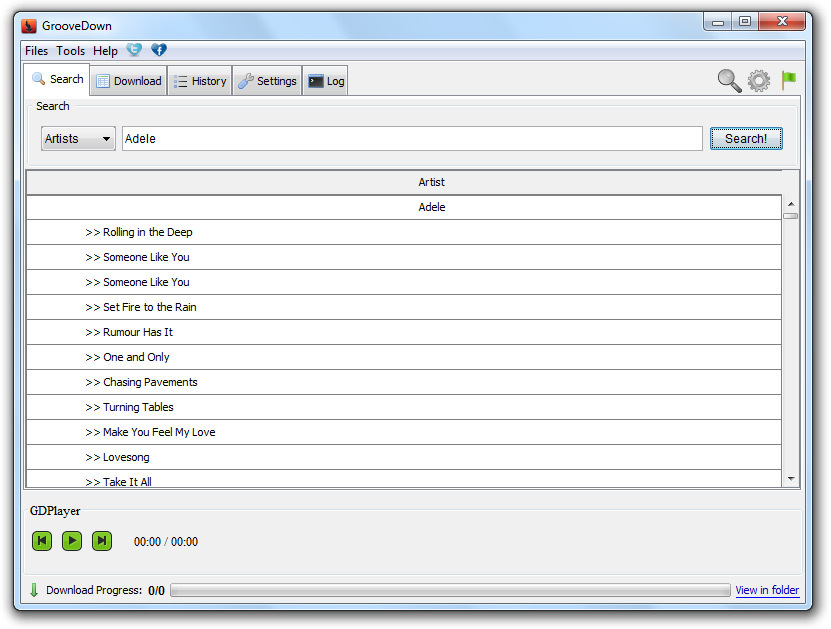The height and width of the screenshot is (629, 831).
Task: Select the Take It All song
Action: click(404, 479)
